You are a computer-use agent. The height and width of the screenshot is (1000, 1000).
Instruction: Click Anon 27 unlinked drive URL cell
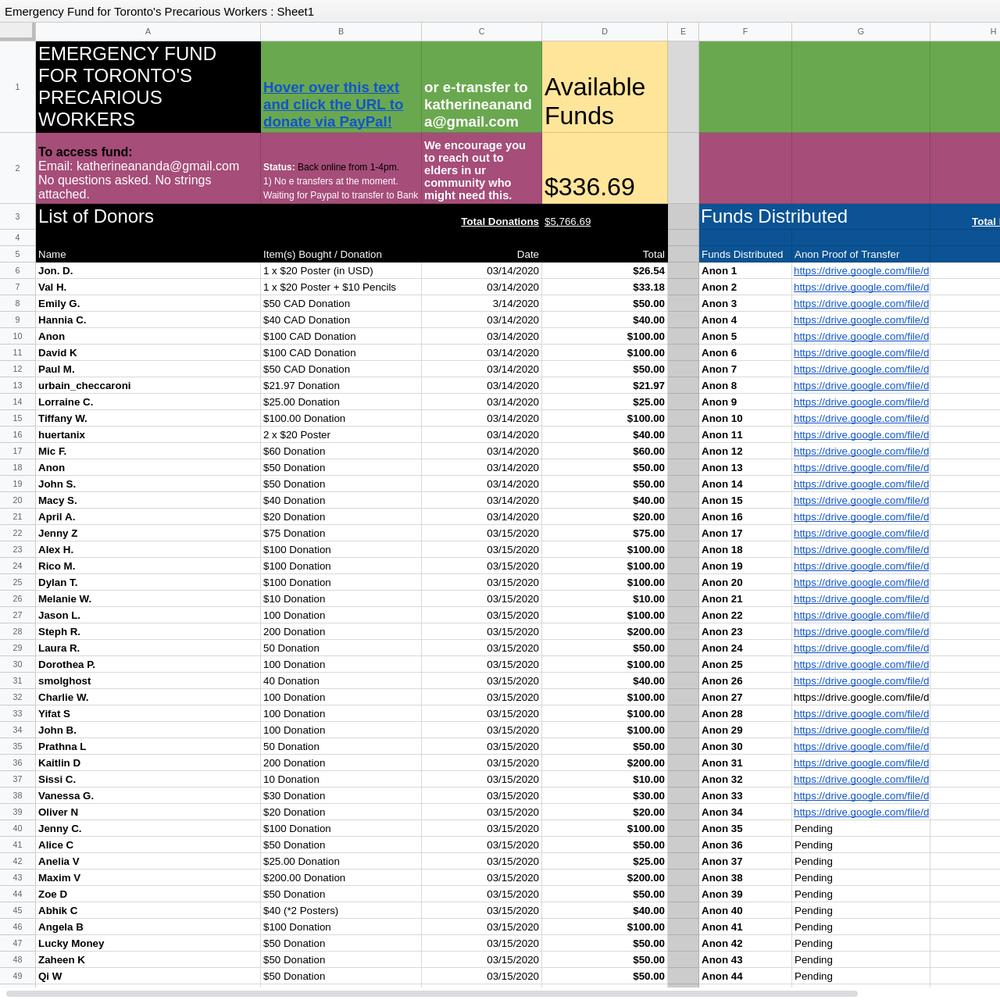pyautogui.click(x=860, y=697)
